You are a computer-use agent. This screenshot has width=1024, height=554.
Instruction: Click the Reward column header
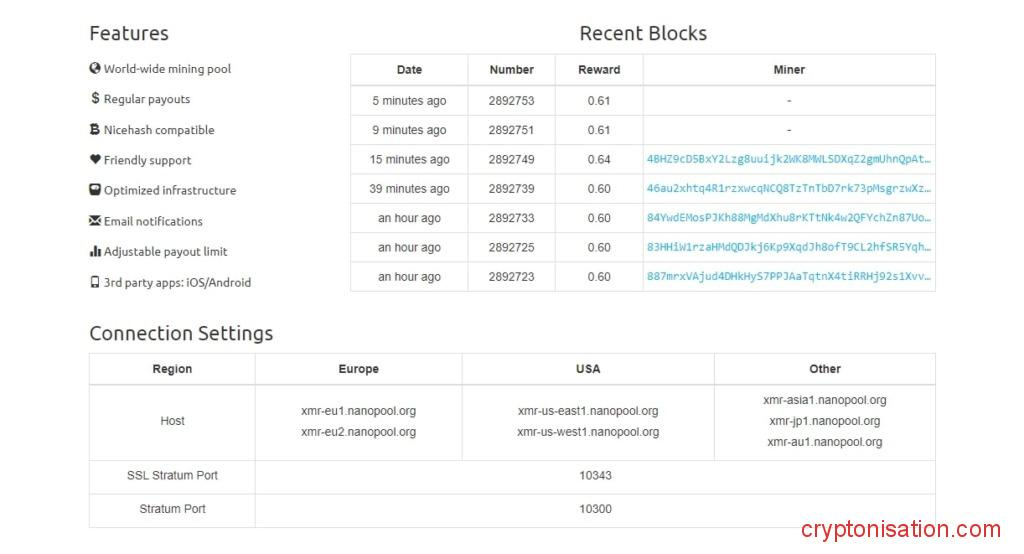(599, 70)
